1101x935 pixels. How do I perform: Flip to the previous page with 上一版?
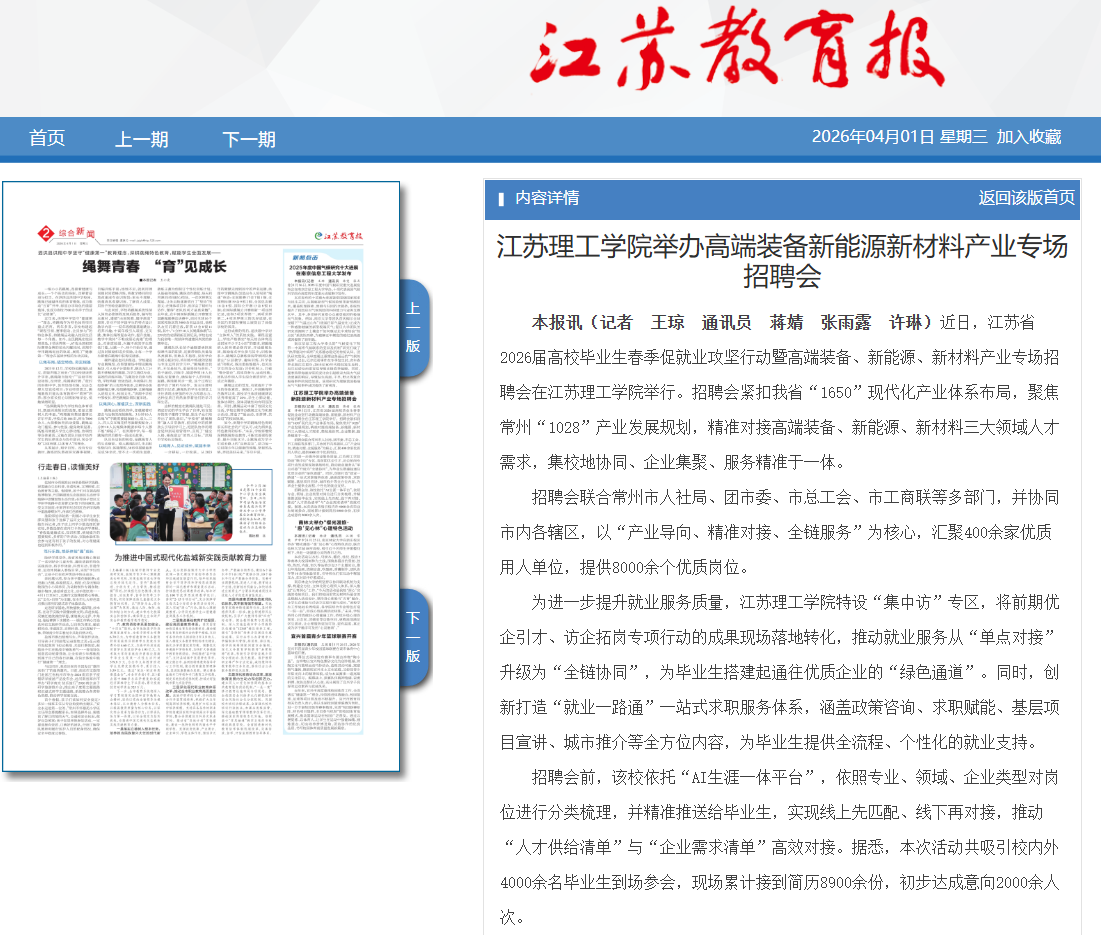pos(413,327)
